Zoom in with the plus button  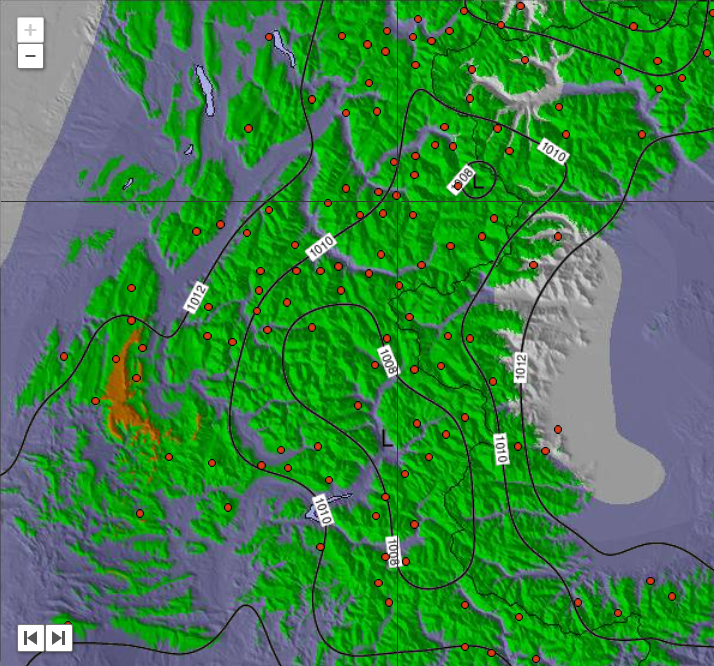pos(30,30)
